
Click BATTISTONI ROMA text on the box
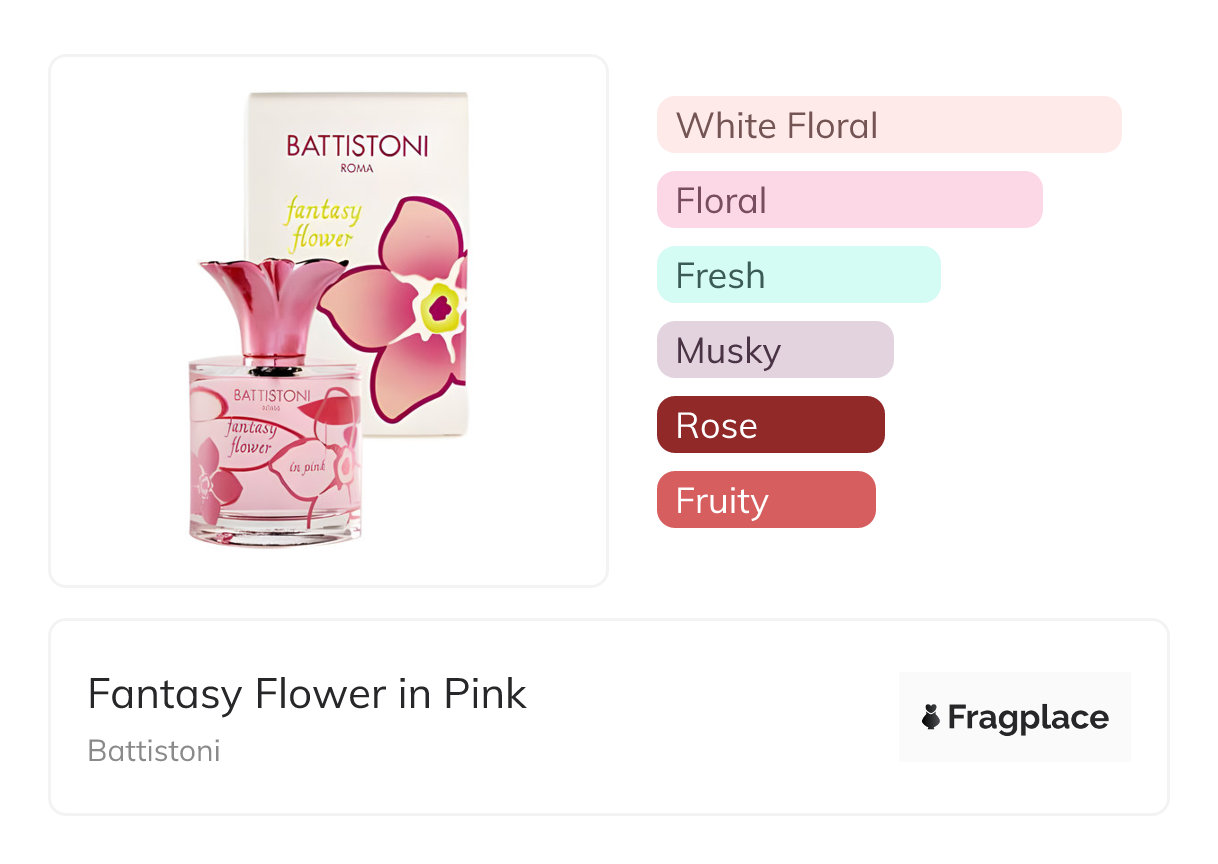[357, 150]
